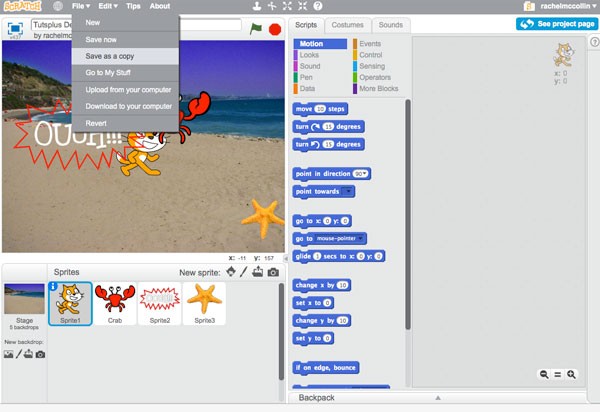This screenshot has height=412, width=600.
Task: Zoom out the scripts area
Action: tap(544, 375)
